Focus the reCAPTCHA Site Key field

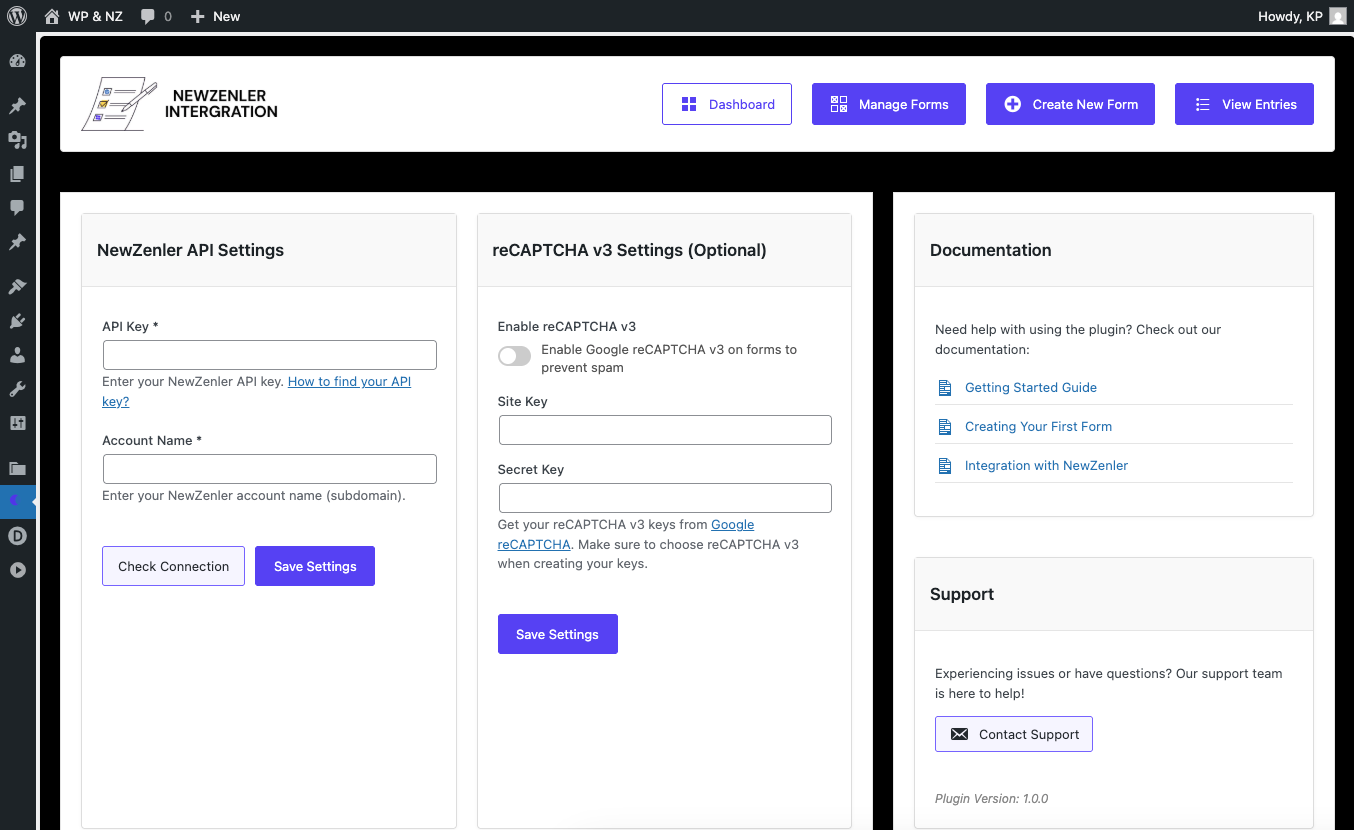pos(665,430)
